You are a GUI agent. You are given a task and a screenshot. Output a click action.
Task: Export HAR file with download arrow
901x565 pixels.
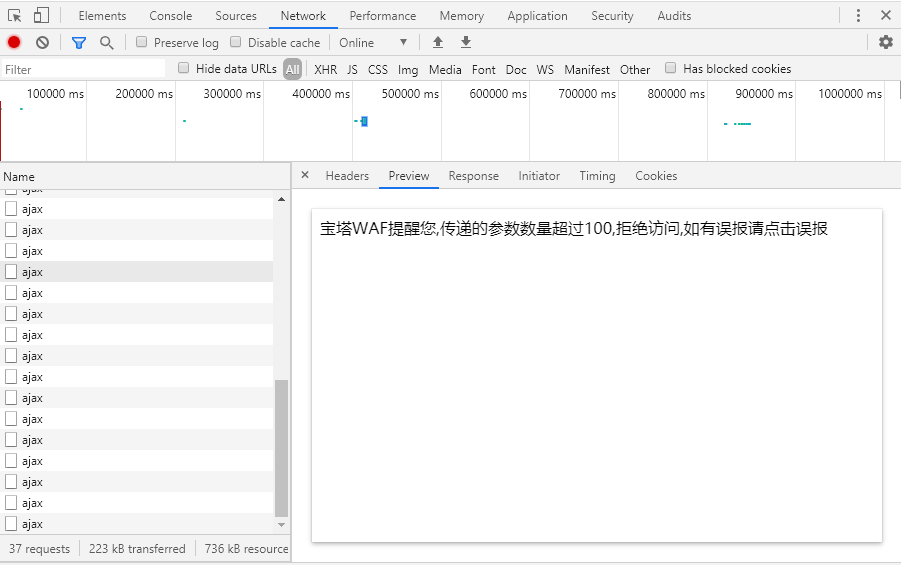point(465,42)
